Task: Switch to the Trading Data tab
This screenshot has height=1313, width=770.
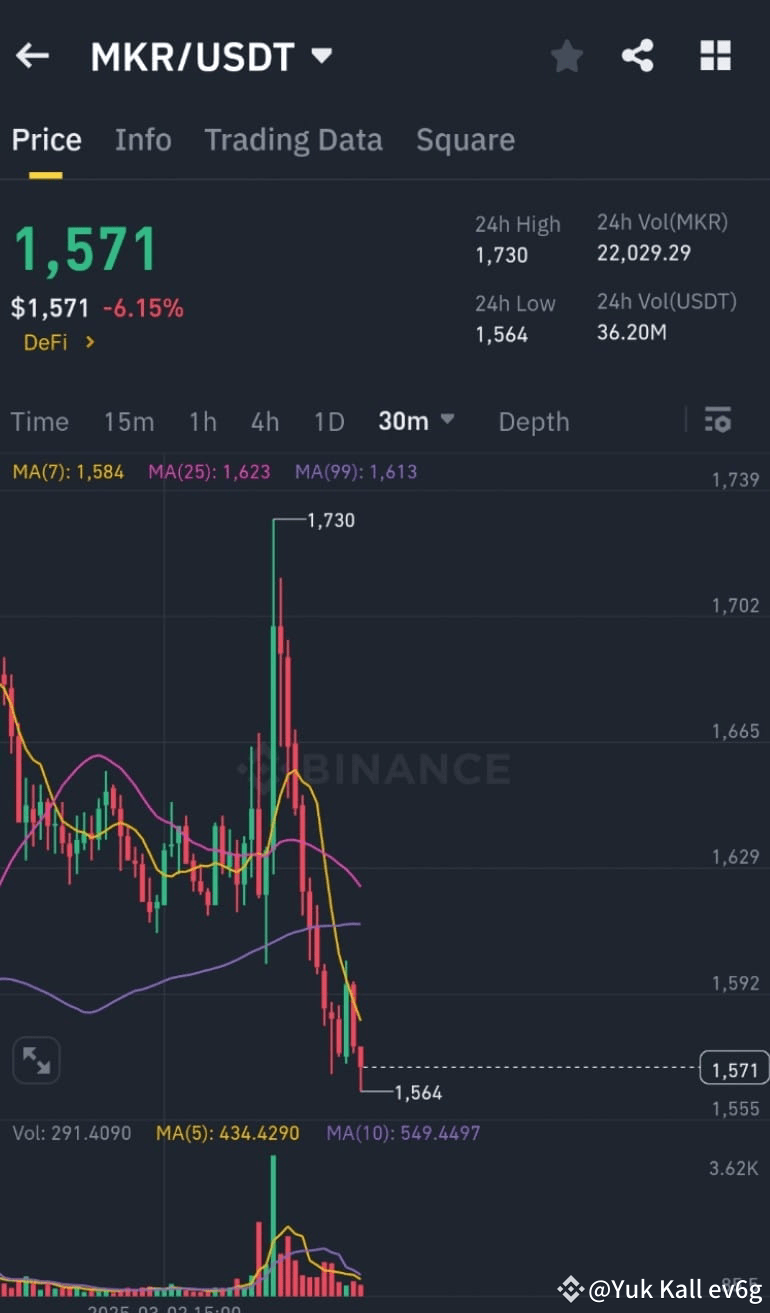Action: click(292, 140)
